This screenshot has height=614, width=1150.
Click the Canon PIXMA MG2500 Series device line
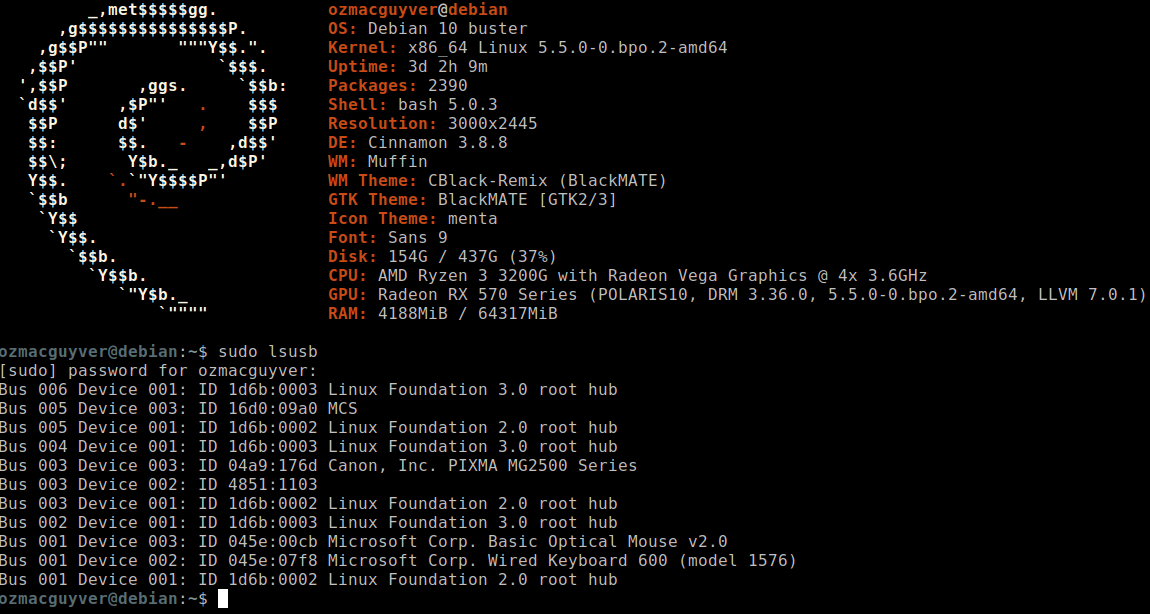(x=318, y=465)
